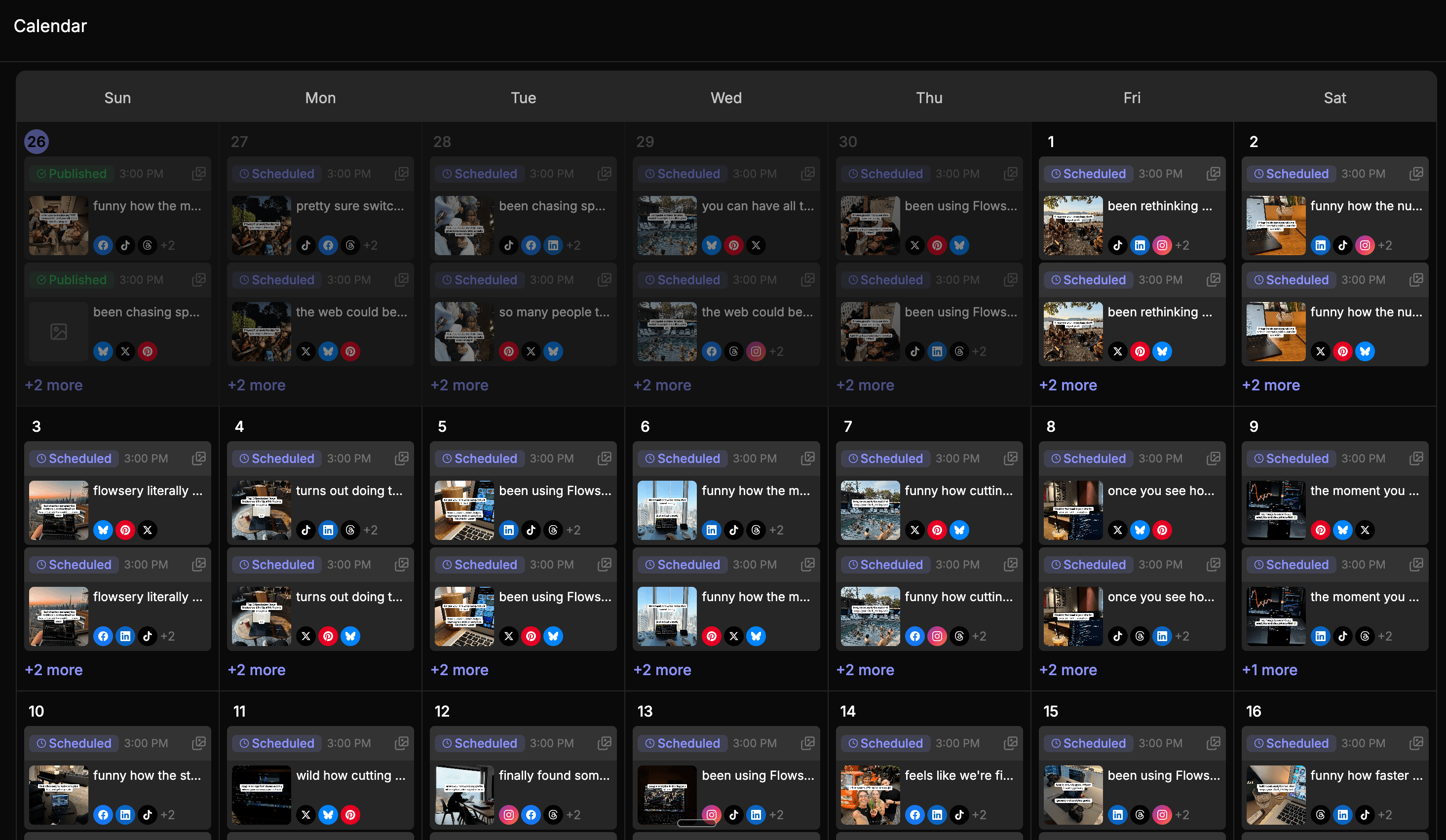Viewport: 1446px width, 840px height.
Task: Expand "+2 more" posts under November 27
Action: [x=257, y=385]
